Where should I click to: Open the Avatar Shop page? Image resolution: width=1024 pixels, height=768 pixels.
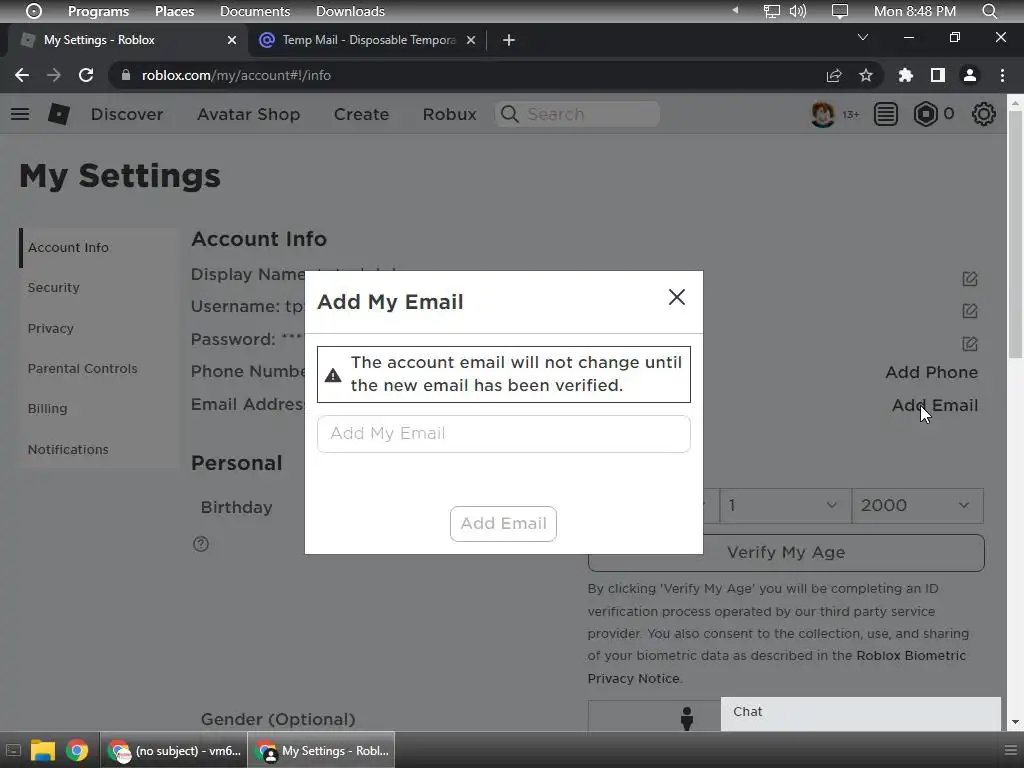click(x=249, y=114)
